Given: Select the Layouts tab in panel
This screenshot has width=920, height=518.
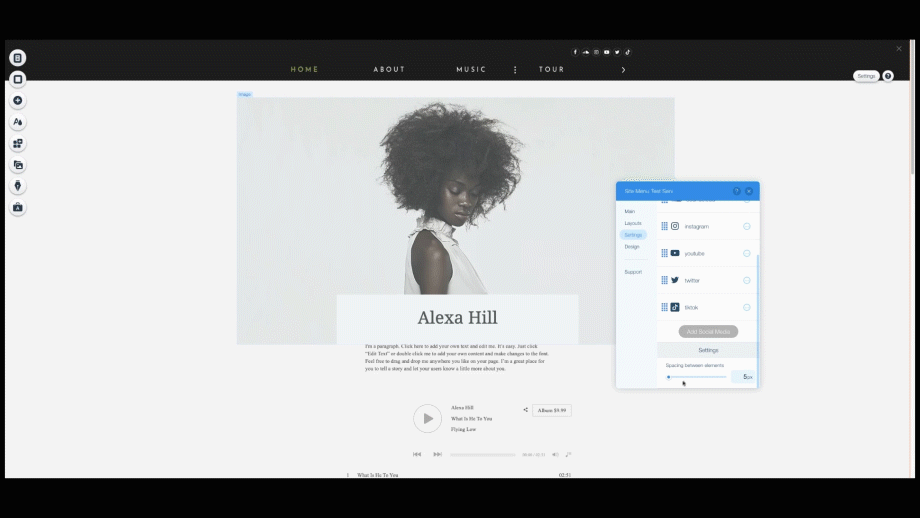Looking at the screenshot, I should [x=633, y=223].
